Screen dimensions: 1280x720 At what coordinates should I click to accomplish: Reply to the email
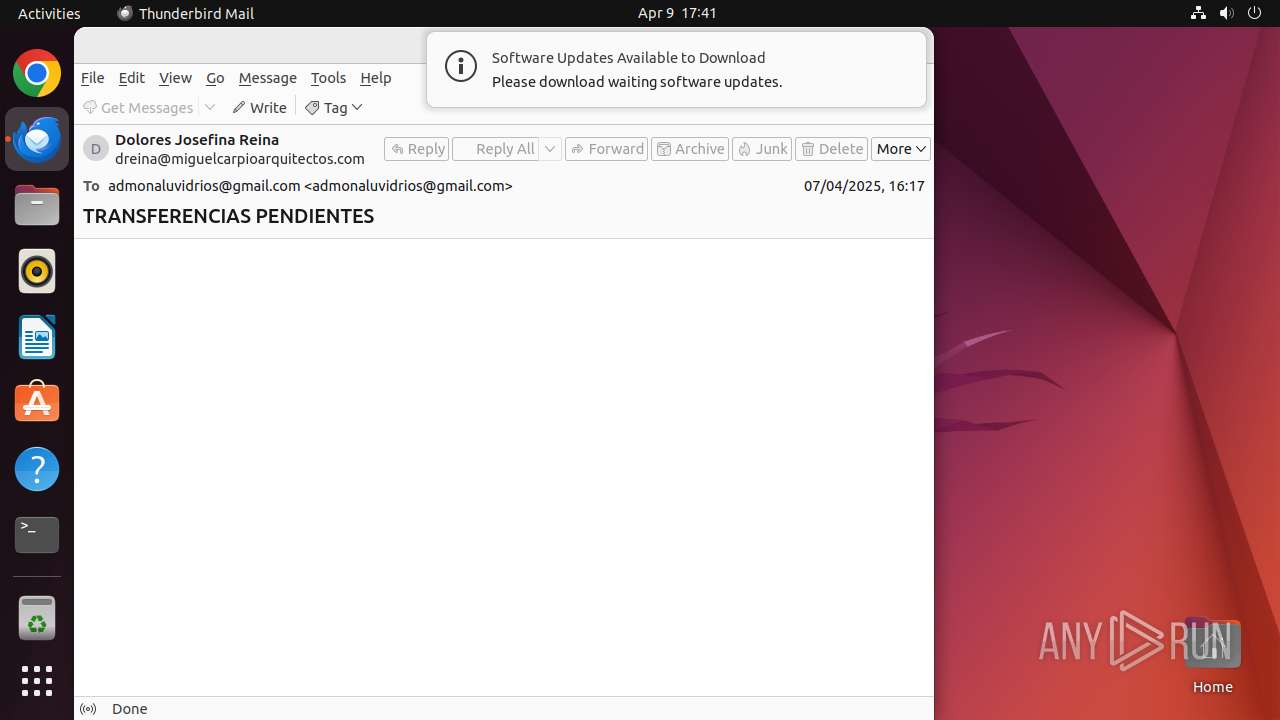pos(417,149)
